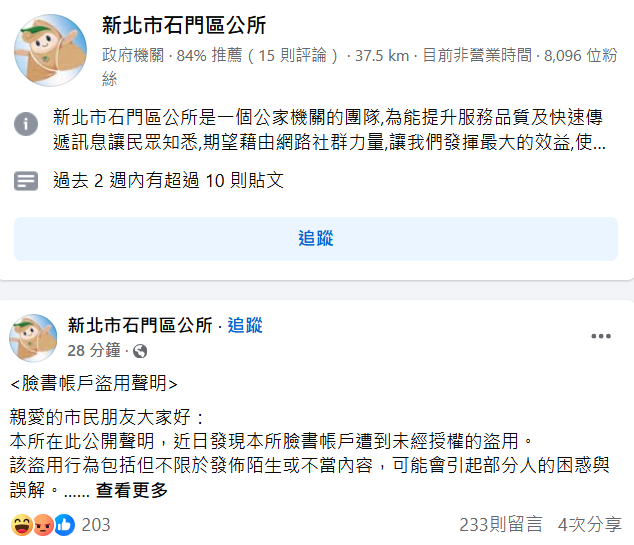Viewport: 634px width, 545px height.
Task: Click the post author name 新北市石門區公所
Action: [x=140, y=325]
